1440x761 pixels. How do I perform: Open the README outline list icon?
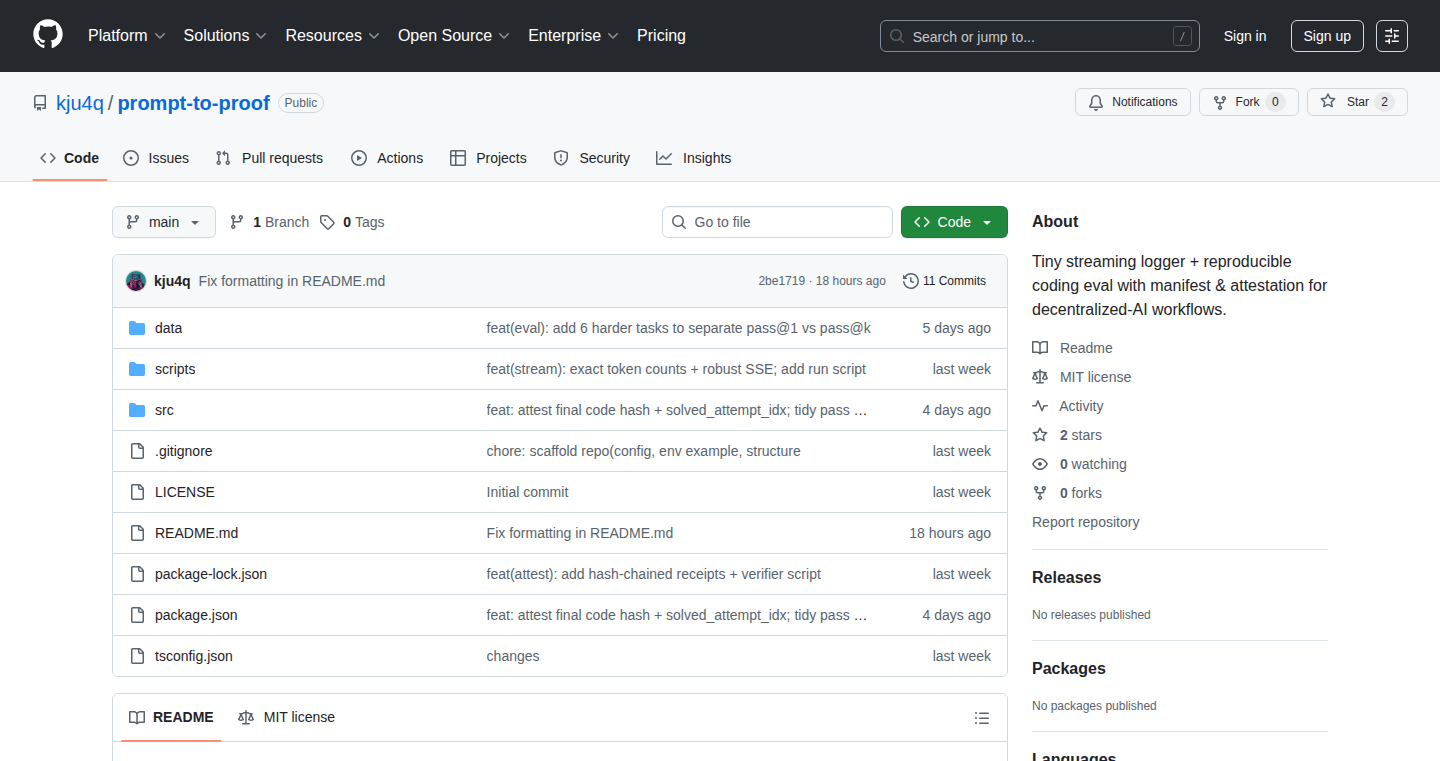click(982, 718)
